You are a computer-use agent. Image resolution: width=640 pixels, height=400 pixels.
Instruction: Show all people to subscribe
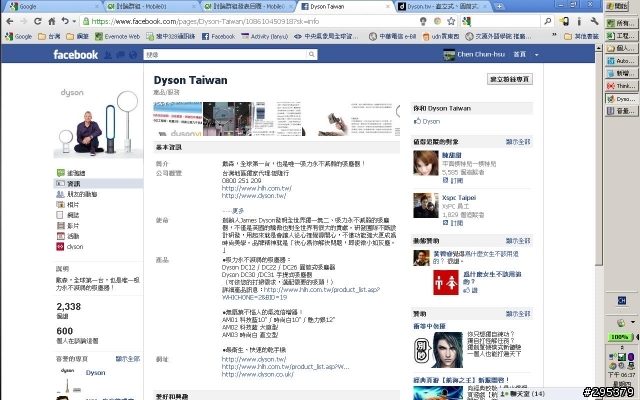(x=518, y=142)
